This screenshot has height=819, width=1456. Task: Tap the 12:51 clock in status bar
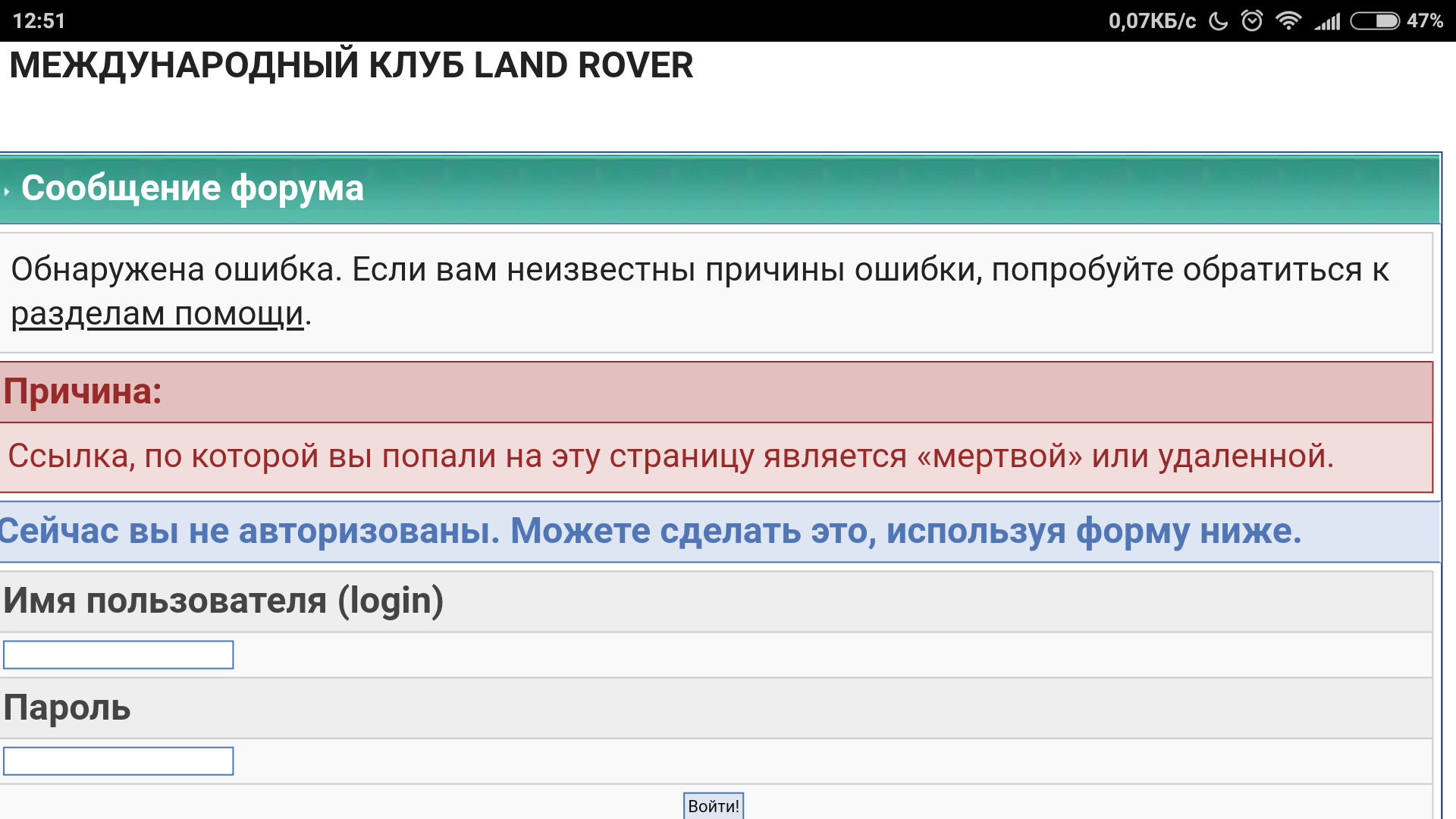[x=39, y=20]
